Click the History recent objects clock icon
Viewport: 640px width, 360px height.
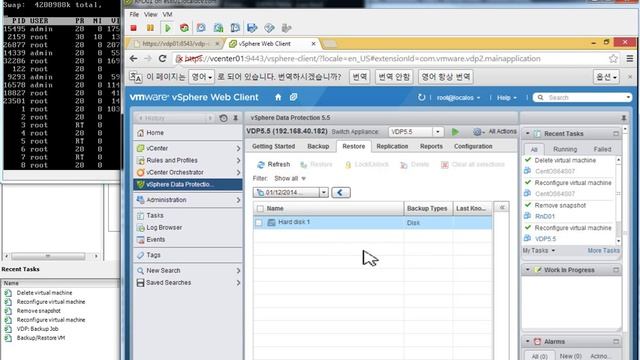click(223, 118)
